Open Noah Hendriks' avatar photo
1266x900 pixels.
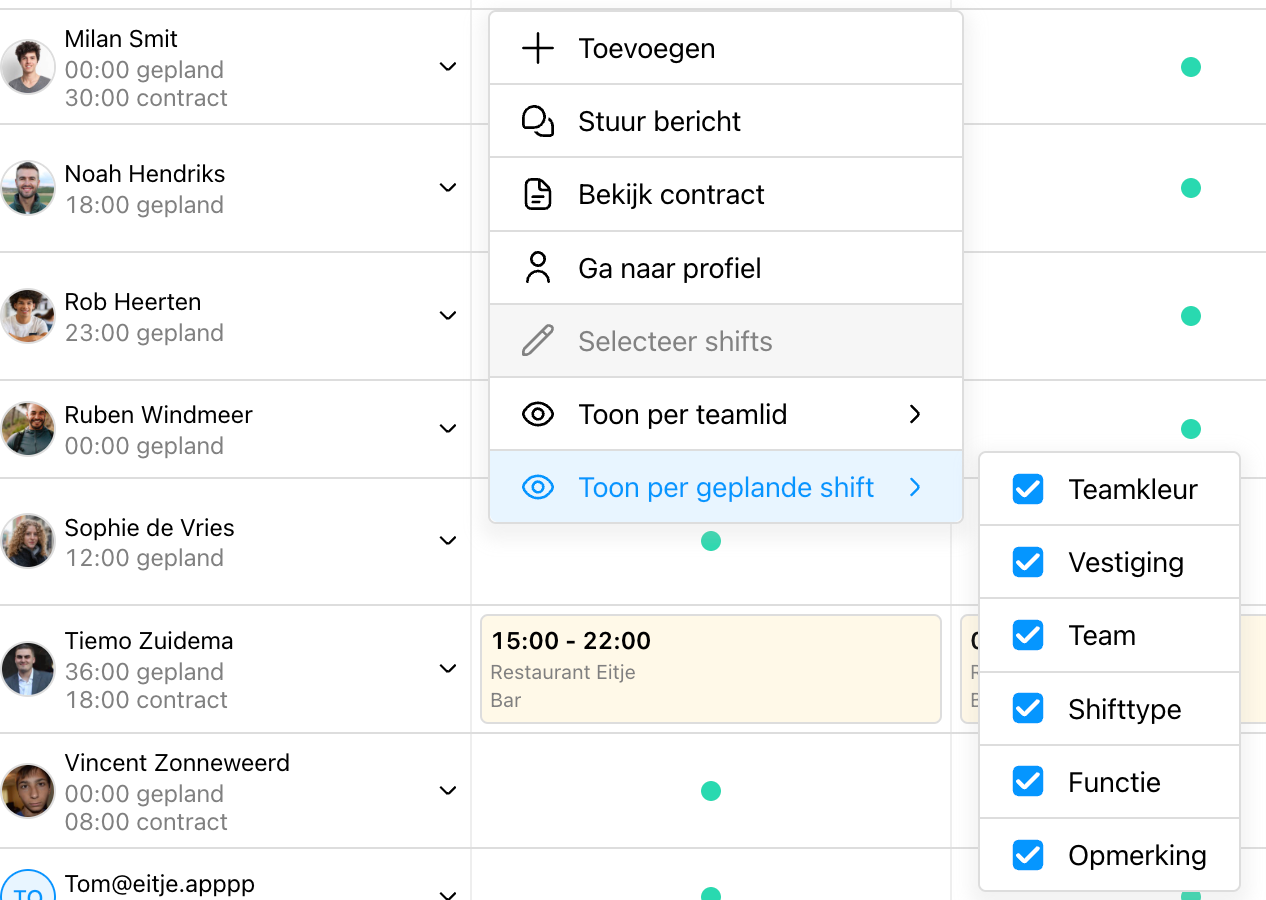[28, 188]
